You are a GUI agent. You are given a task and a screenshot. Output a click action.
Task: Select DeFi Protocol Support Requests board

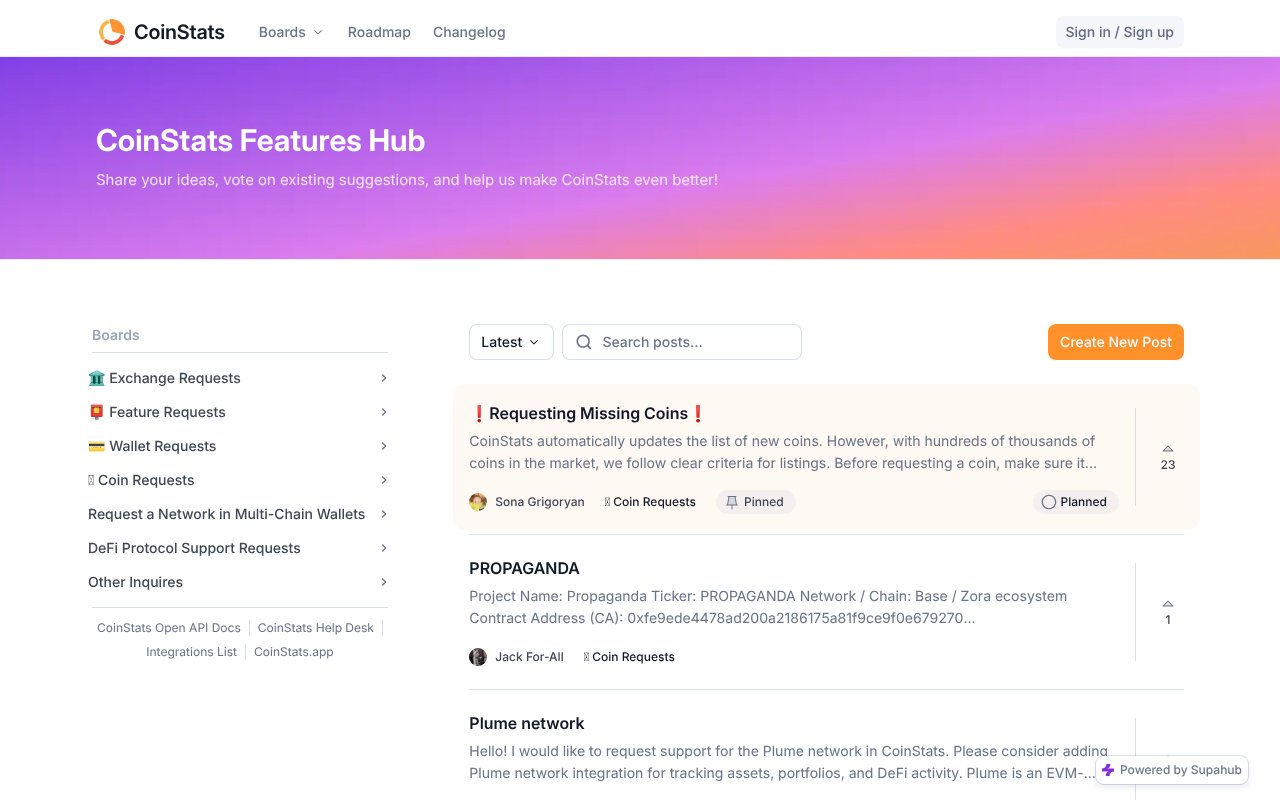(x=194, y=548)
